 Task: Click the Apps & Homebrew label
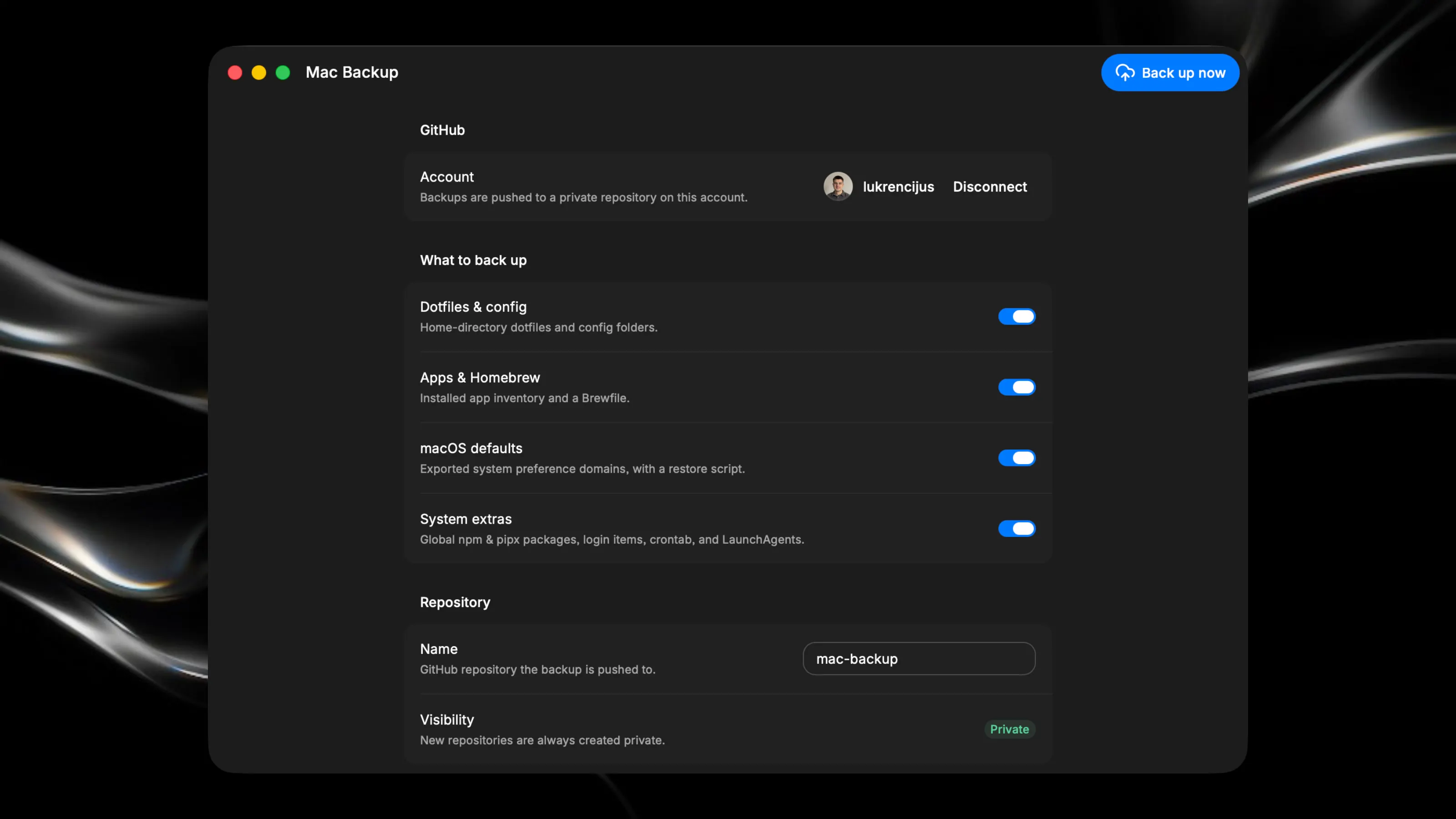(x=480, y=378)
